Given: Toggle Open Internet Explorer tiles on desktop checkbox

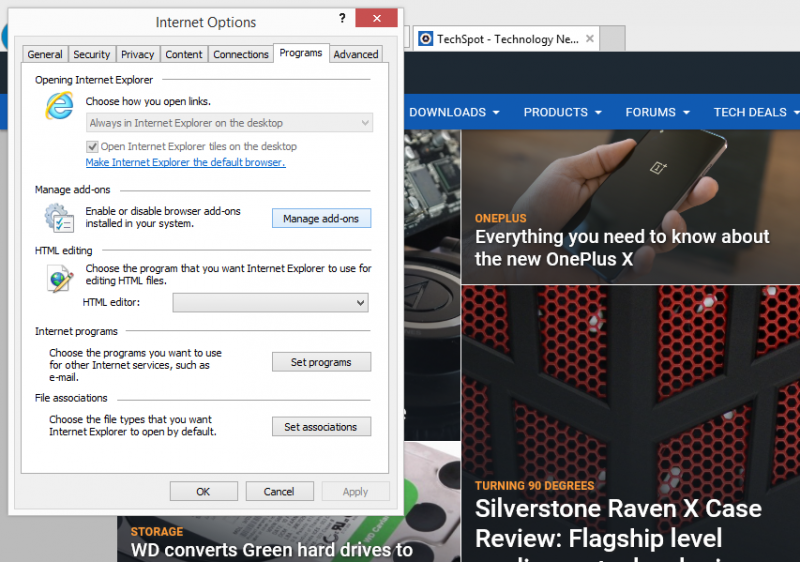Looking at the screenshot, I should [x=92, y=147].
